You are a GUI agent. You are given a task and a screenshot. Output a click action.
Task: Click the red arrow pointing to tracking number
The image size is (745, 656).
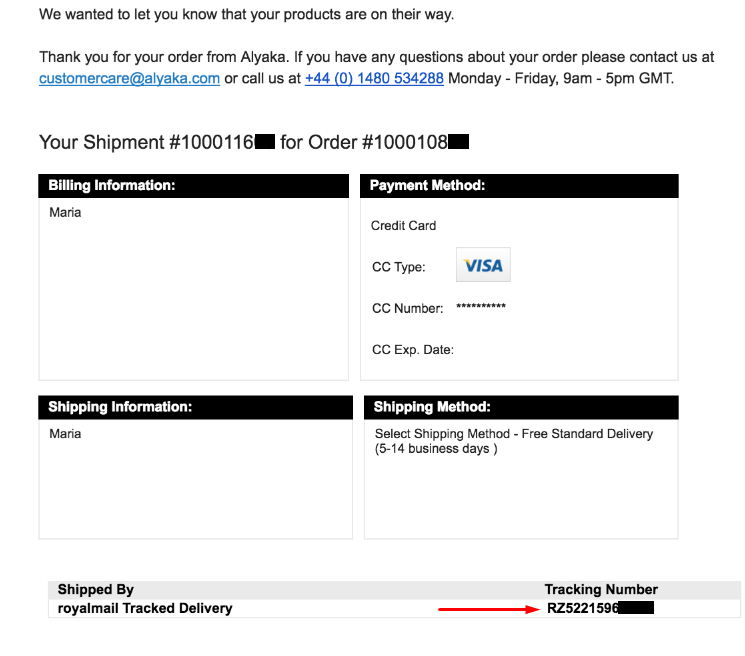(x=489, y=609)
